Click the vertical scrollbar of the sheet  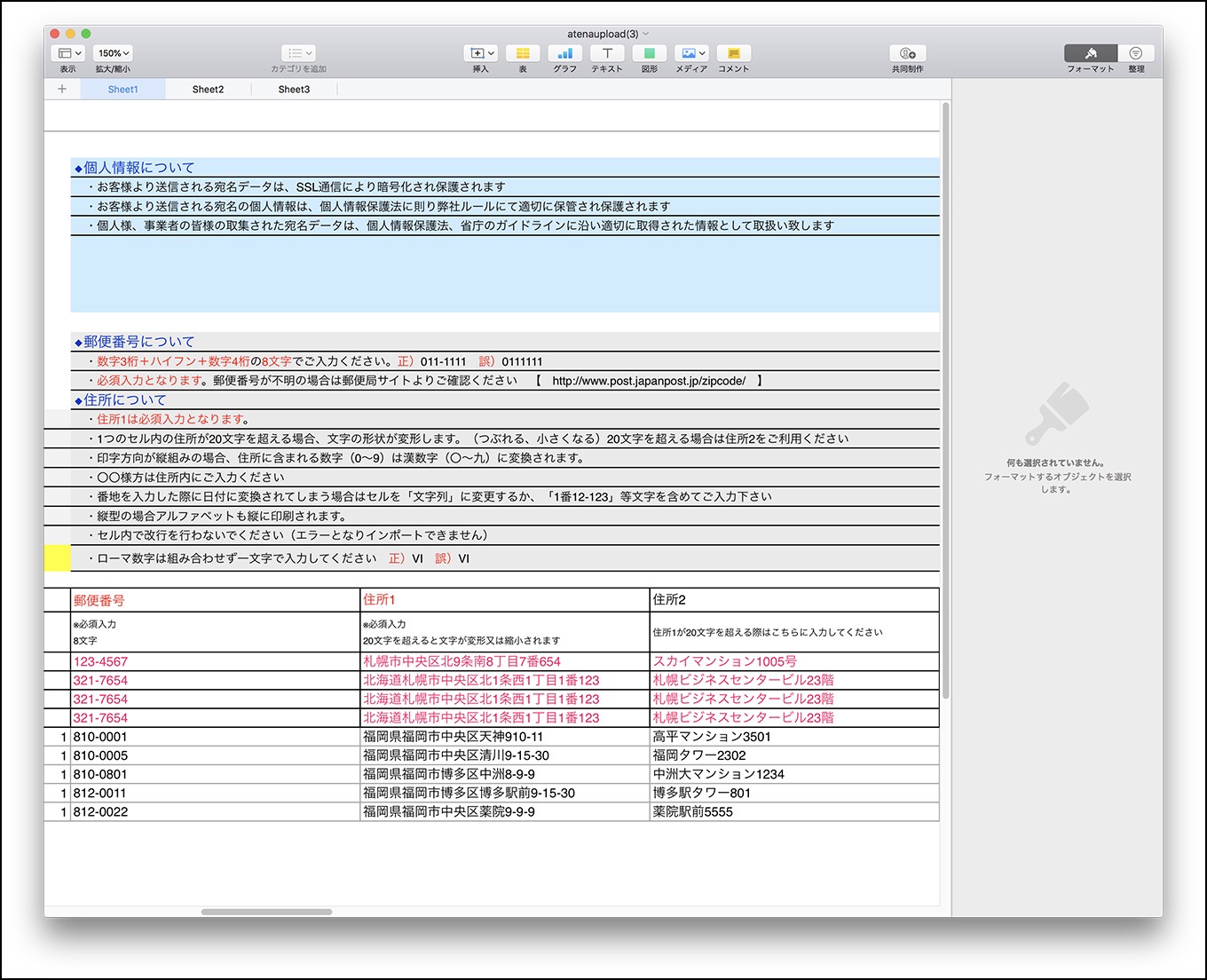click(945, 399)
